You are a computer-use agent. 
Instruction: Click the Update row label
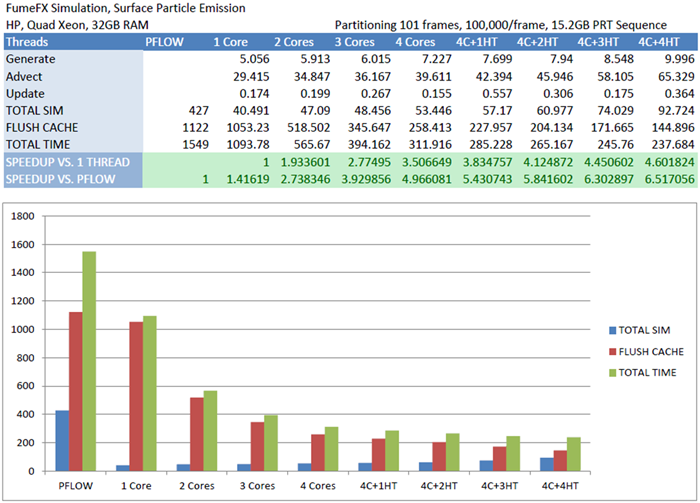tap(25, 94)
